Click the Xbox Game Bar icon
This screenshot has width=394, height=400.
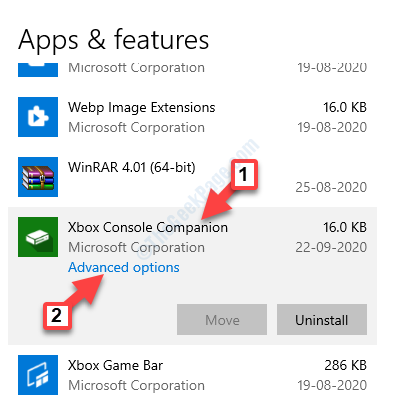coord(38,375)
